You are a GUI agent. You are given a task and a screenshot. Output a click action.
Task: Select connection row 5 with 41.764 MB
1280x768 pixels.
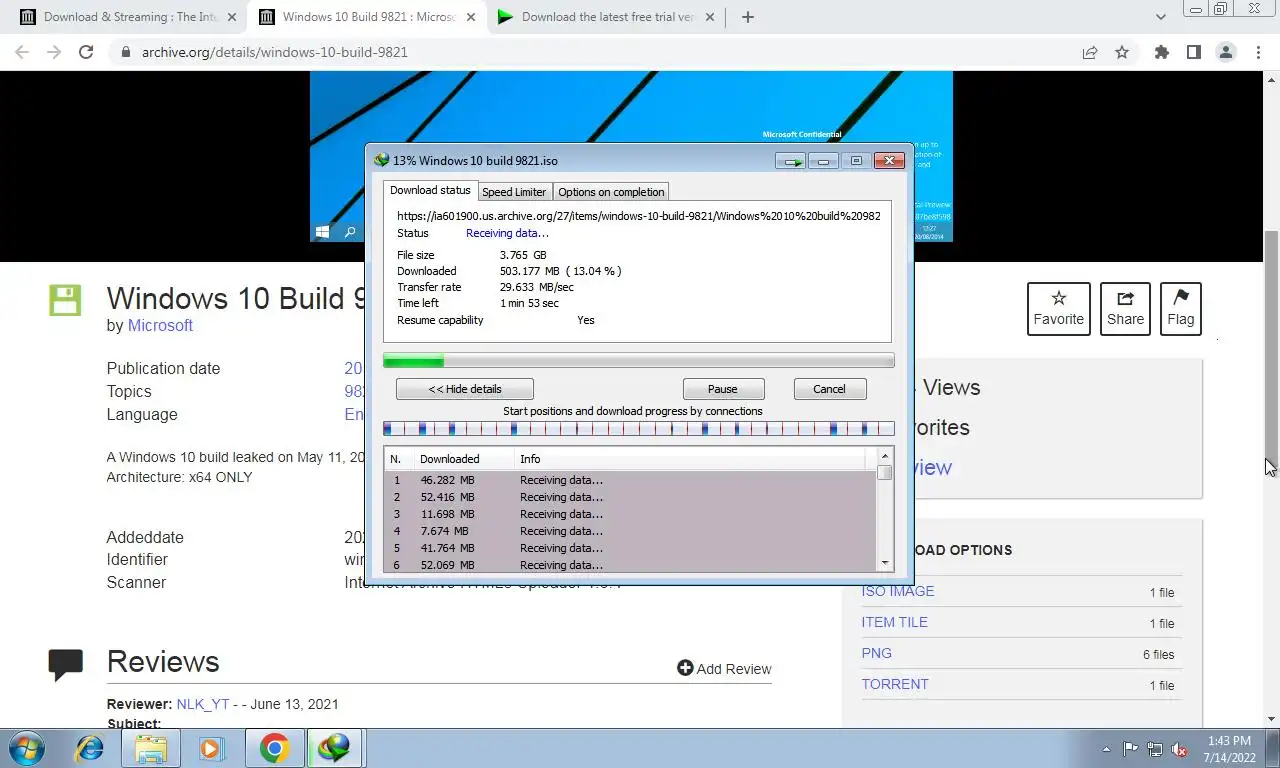[x=630, y=548]
